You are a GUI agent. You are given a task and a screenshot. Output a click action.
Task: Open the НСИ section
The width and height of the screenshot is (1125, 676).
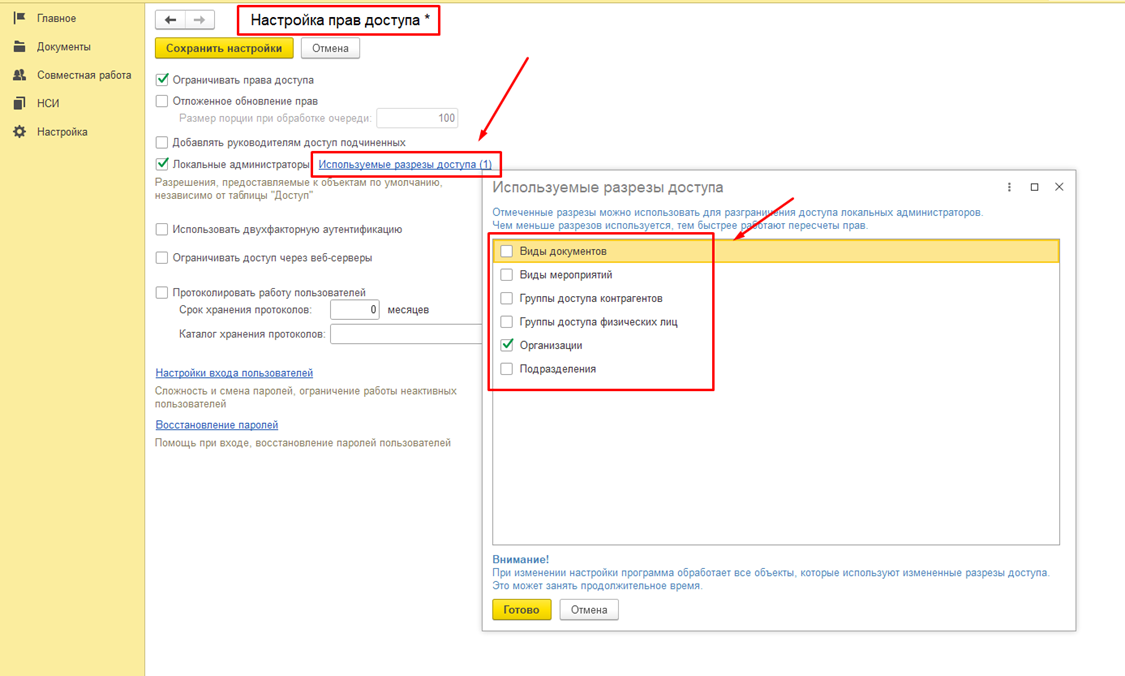pos(48,103)
